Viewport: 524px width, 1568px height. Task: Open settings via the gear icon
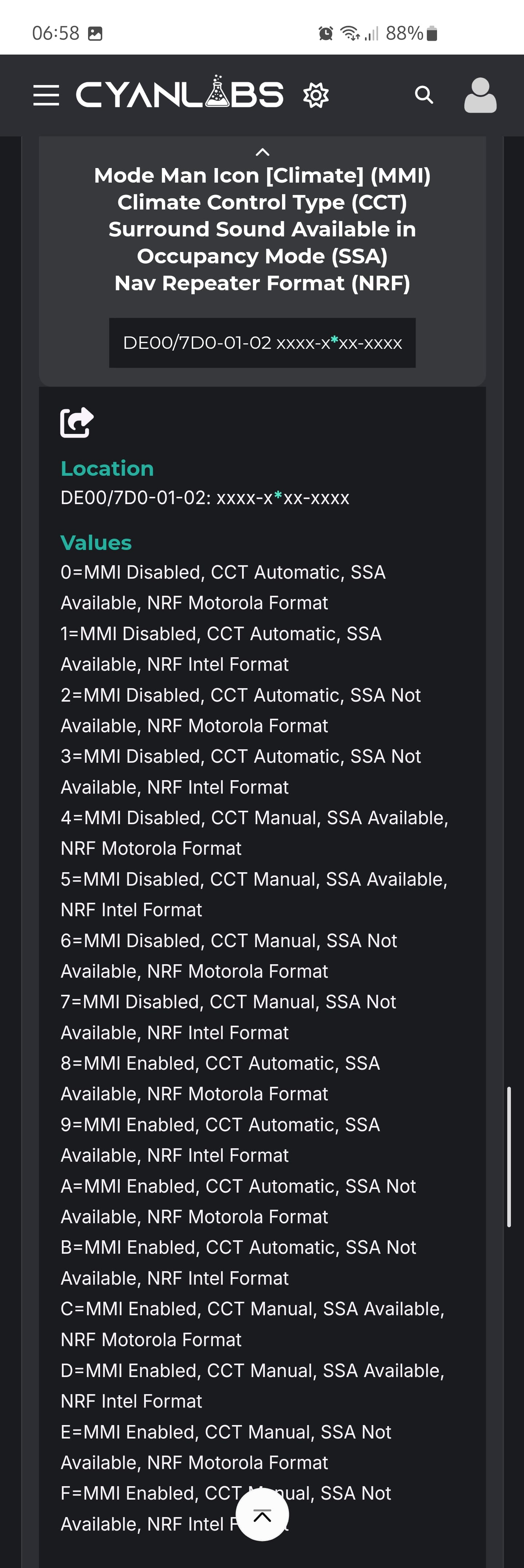point(315,96)
